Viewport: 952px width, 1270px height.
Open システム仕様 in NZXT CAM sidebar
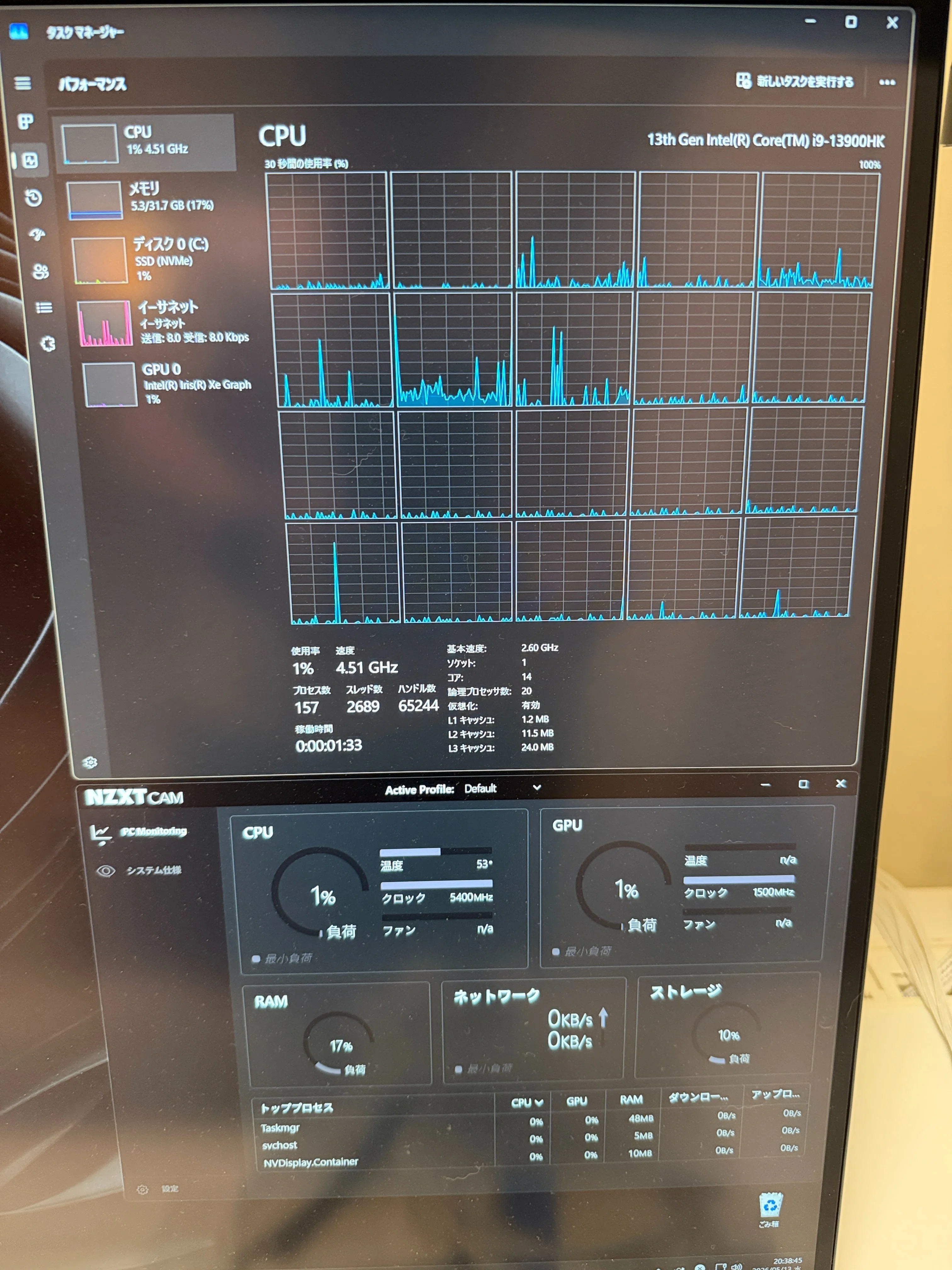(x=139, y=870)
